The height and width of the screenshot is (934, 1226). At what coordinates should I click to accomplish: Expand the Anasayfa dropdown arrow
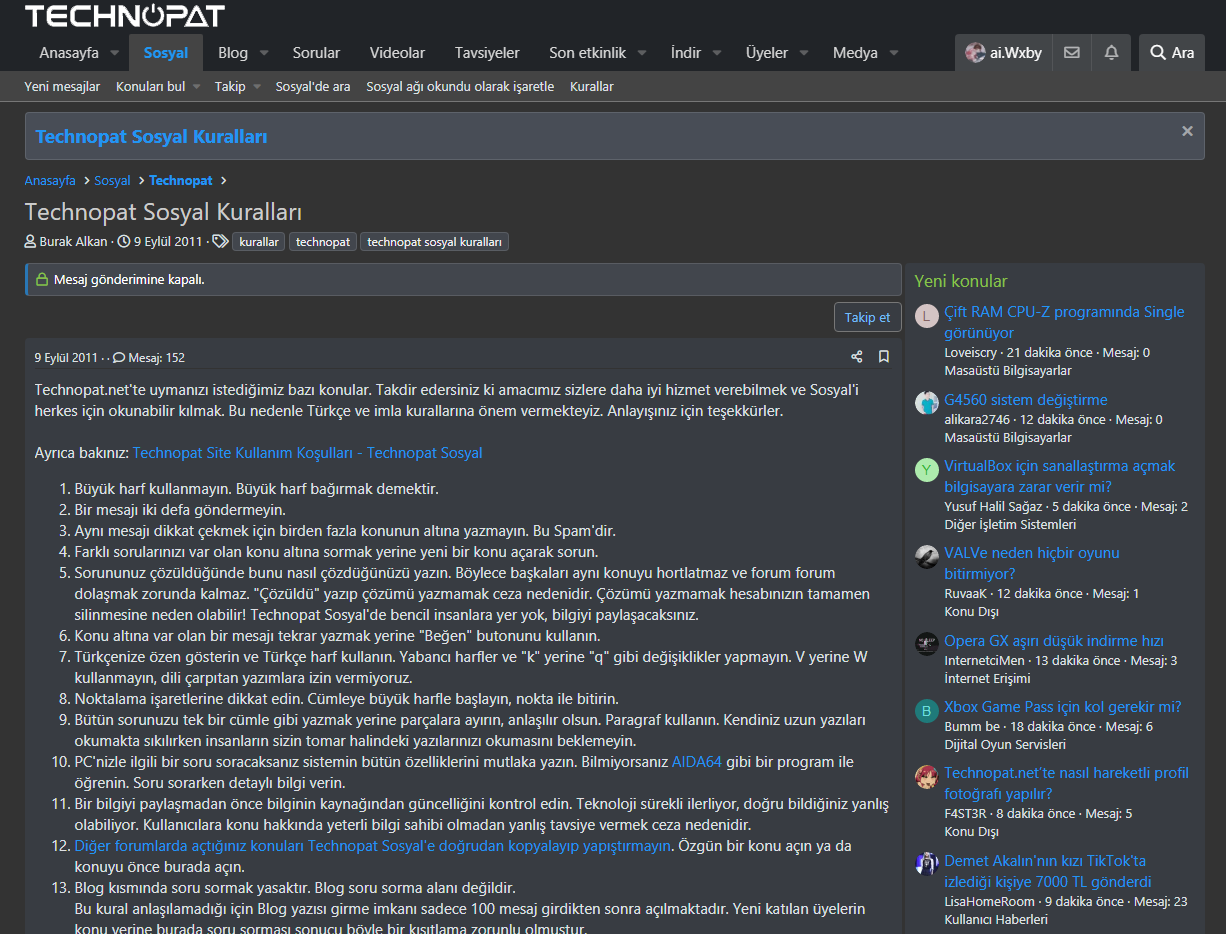pyautogui.click(x=114, y=53)
